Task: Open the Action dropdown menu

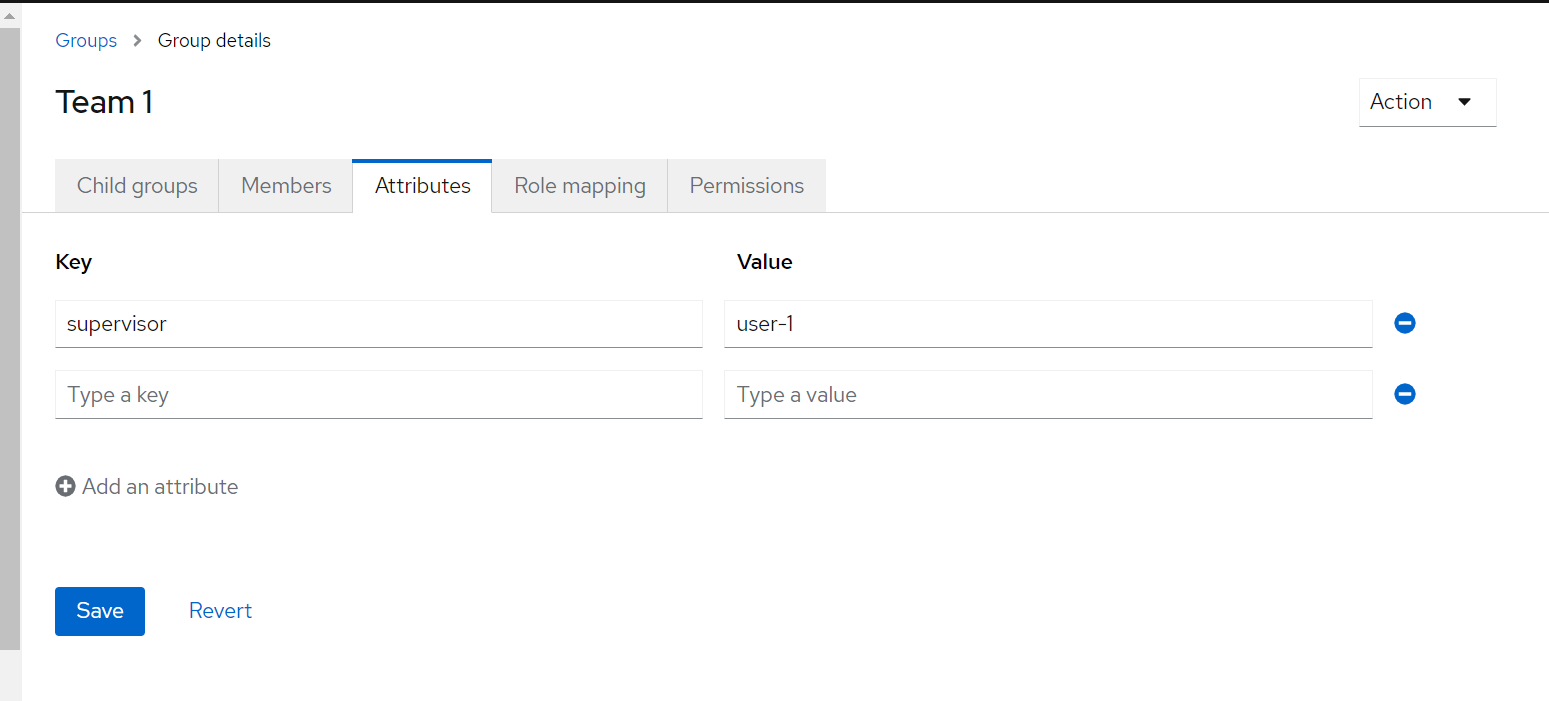Action: pyautogui.click(x=1427, y=102)
